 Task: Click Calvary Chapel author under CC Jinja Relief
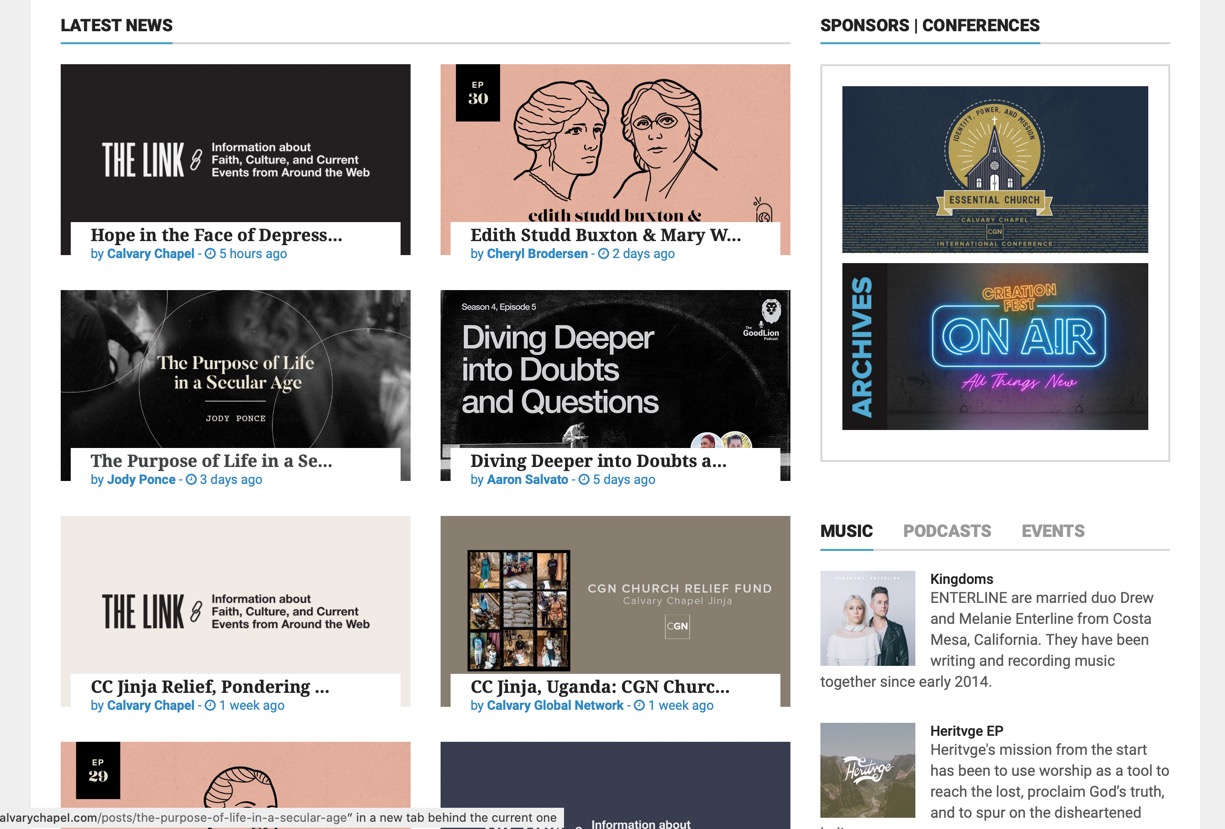click(151, 706)
